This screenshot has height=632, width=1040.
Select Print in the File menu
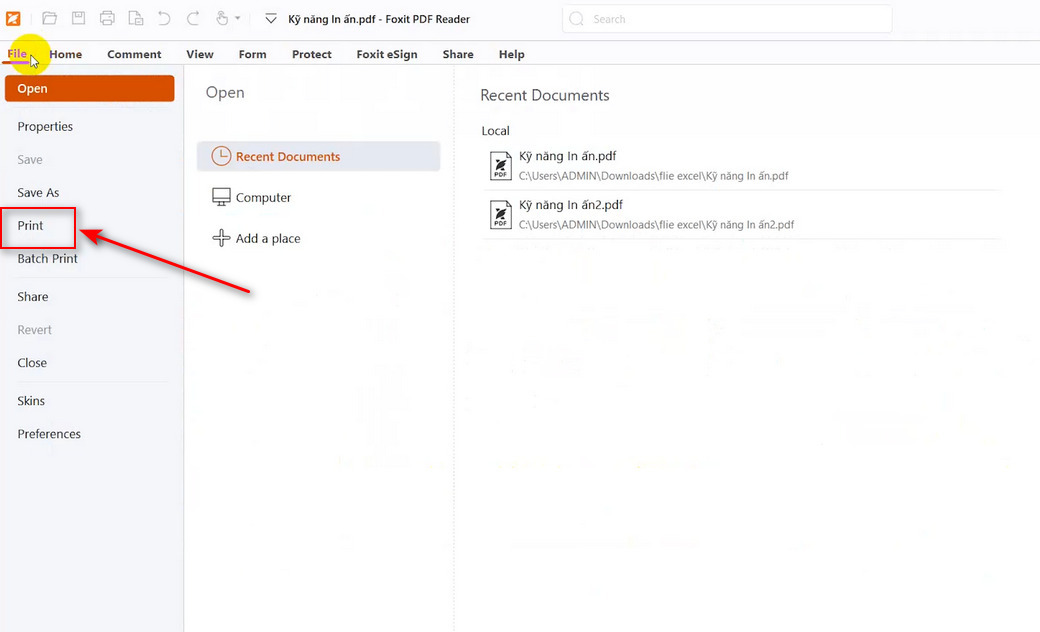pos(31,226)
